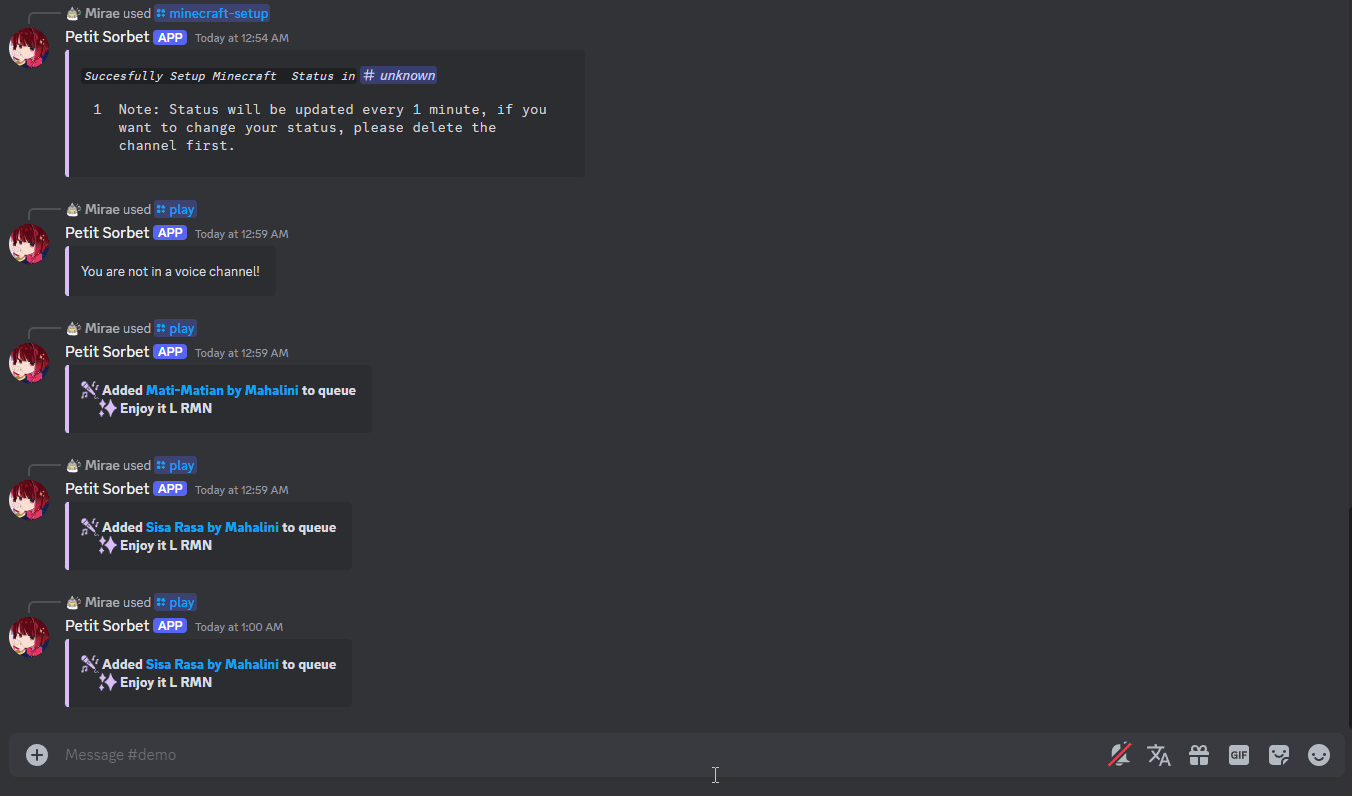This screenshot has height=796, width=1352.
Task: Open the GIF picker
Action: tap(1239, 755)
